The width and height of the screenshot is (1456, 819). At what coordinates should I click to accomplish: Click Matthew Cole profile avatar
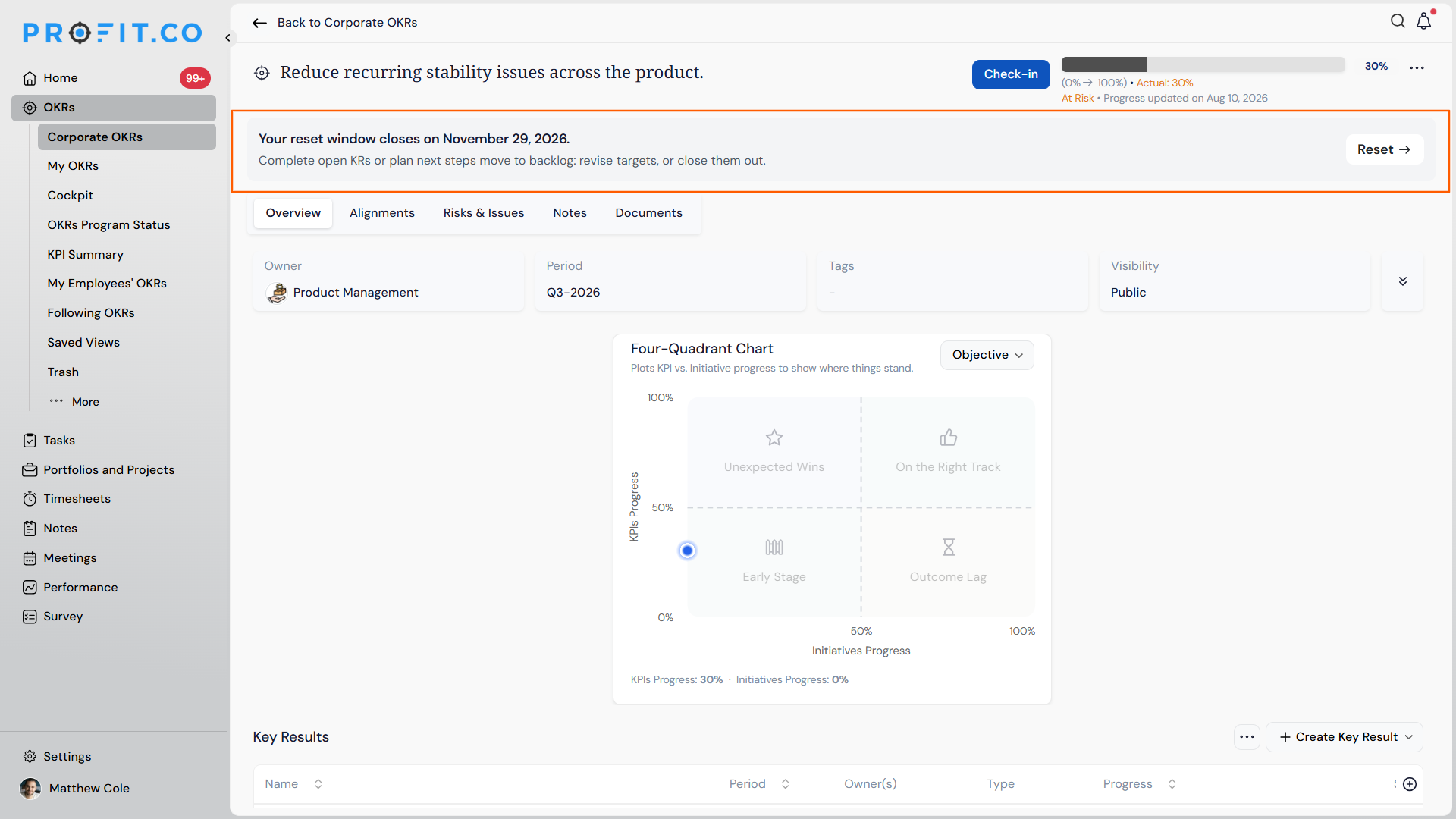(30, 789)
